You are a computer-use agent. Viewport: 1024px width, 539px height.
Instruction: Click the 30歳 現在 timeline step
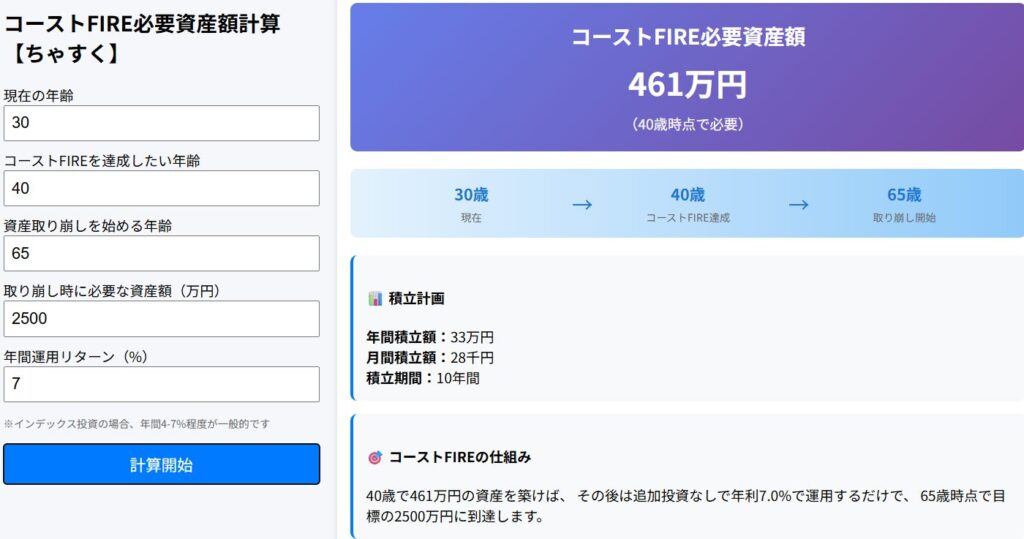coord(471,204)
